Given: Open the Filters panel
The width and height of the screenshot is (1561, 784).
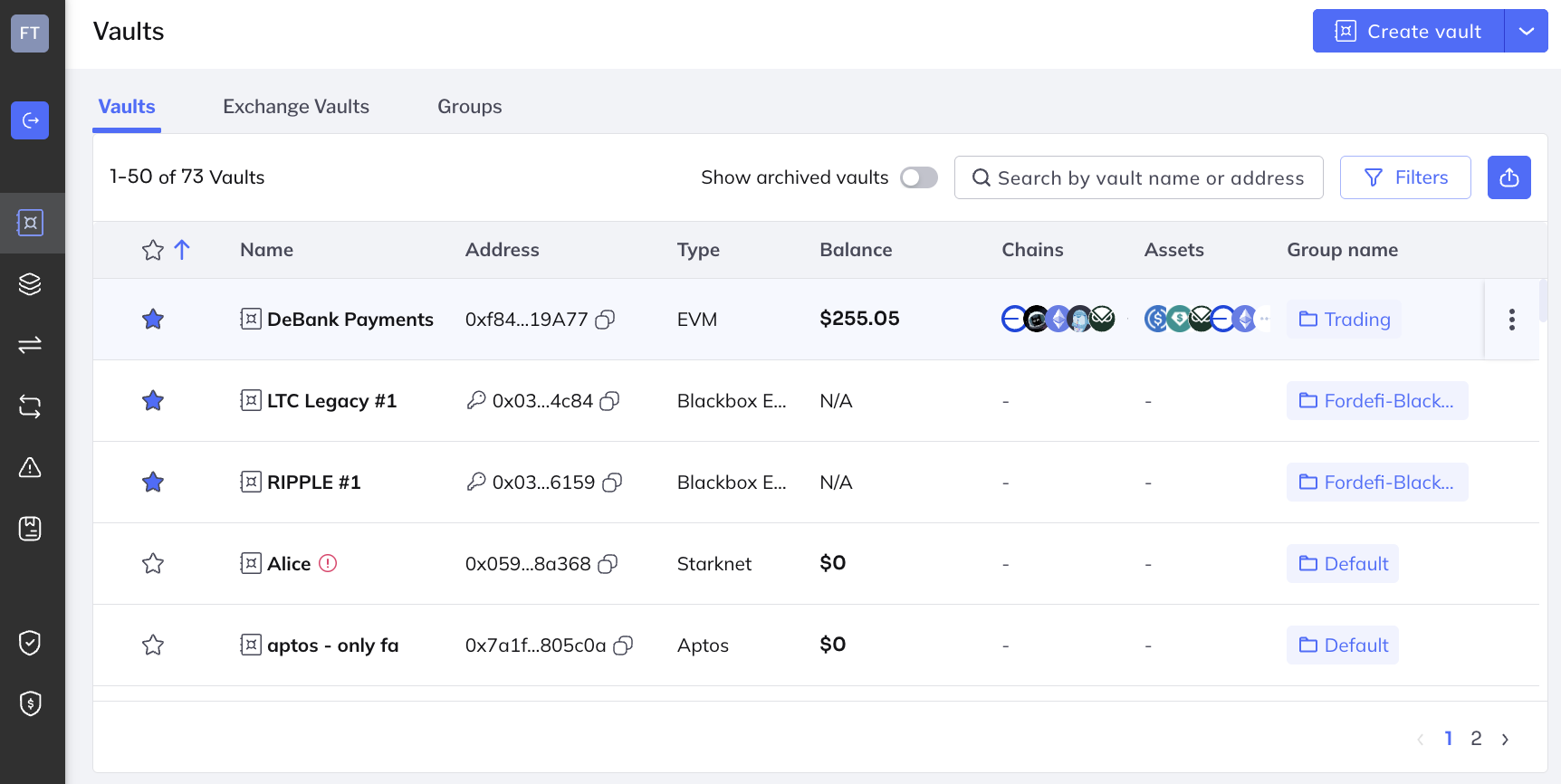Looking at the screenshot, I should (1405, 177).
